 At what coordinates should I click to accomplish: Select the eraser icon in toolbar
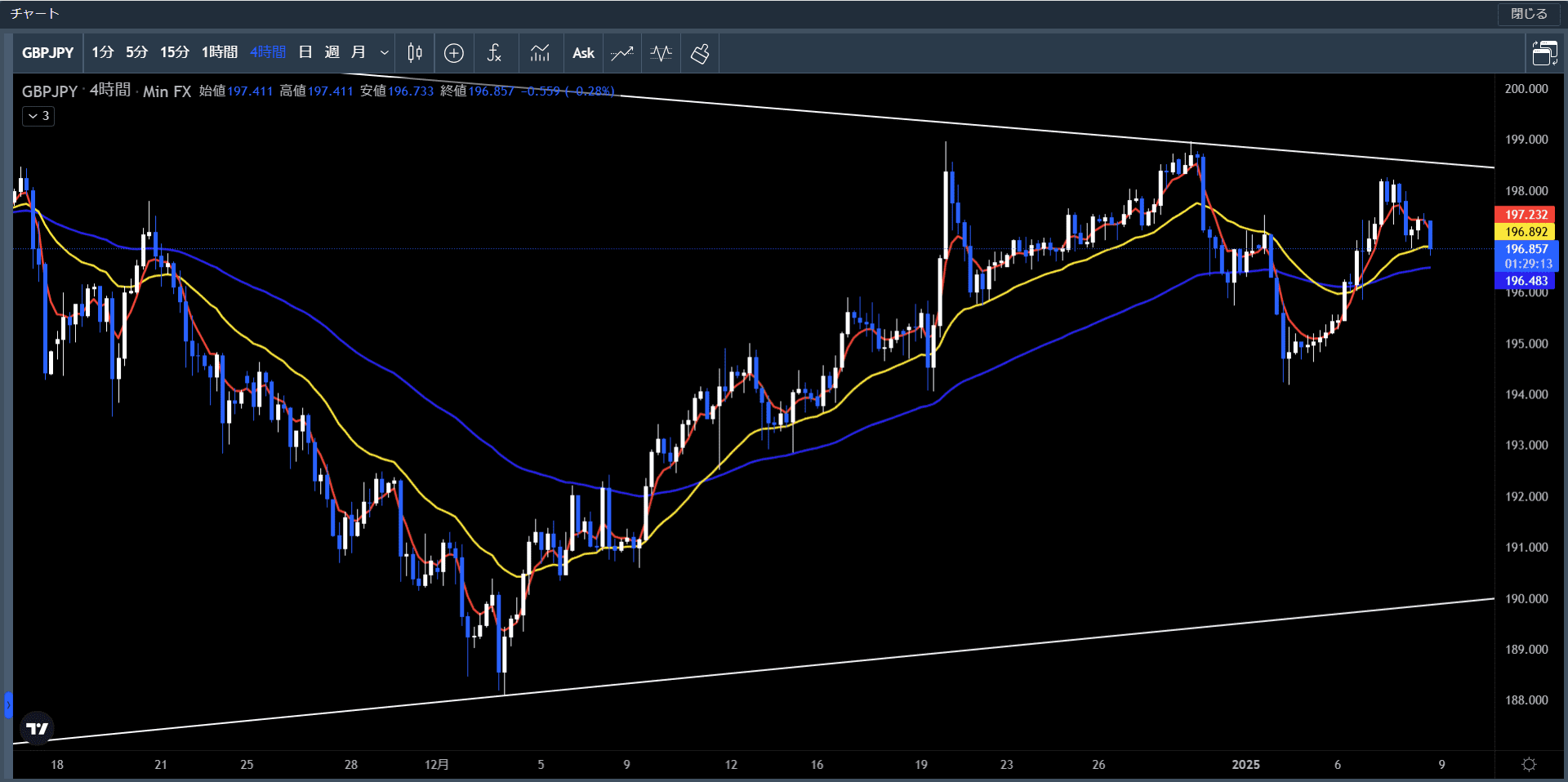(700, 53)
